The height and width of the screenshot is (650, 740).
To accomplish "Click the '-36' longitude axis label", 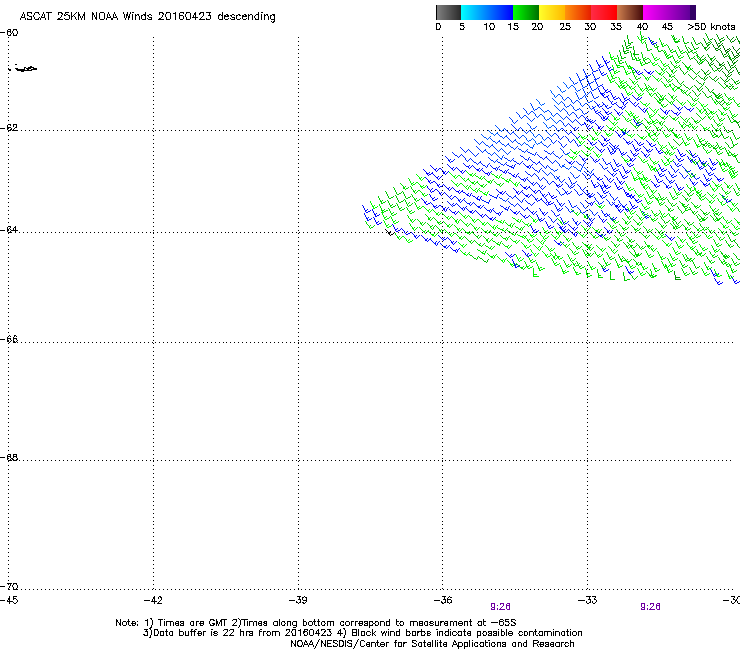I will (443, 600).
